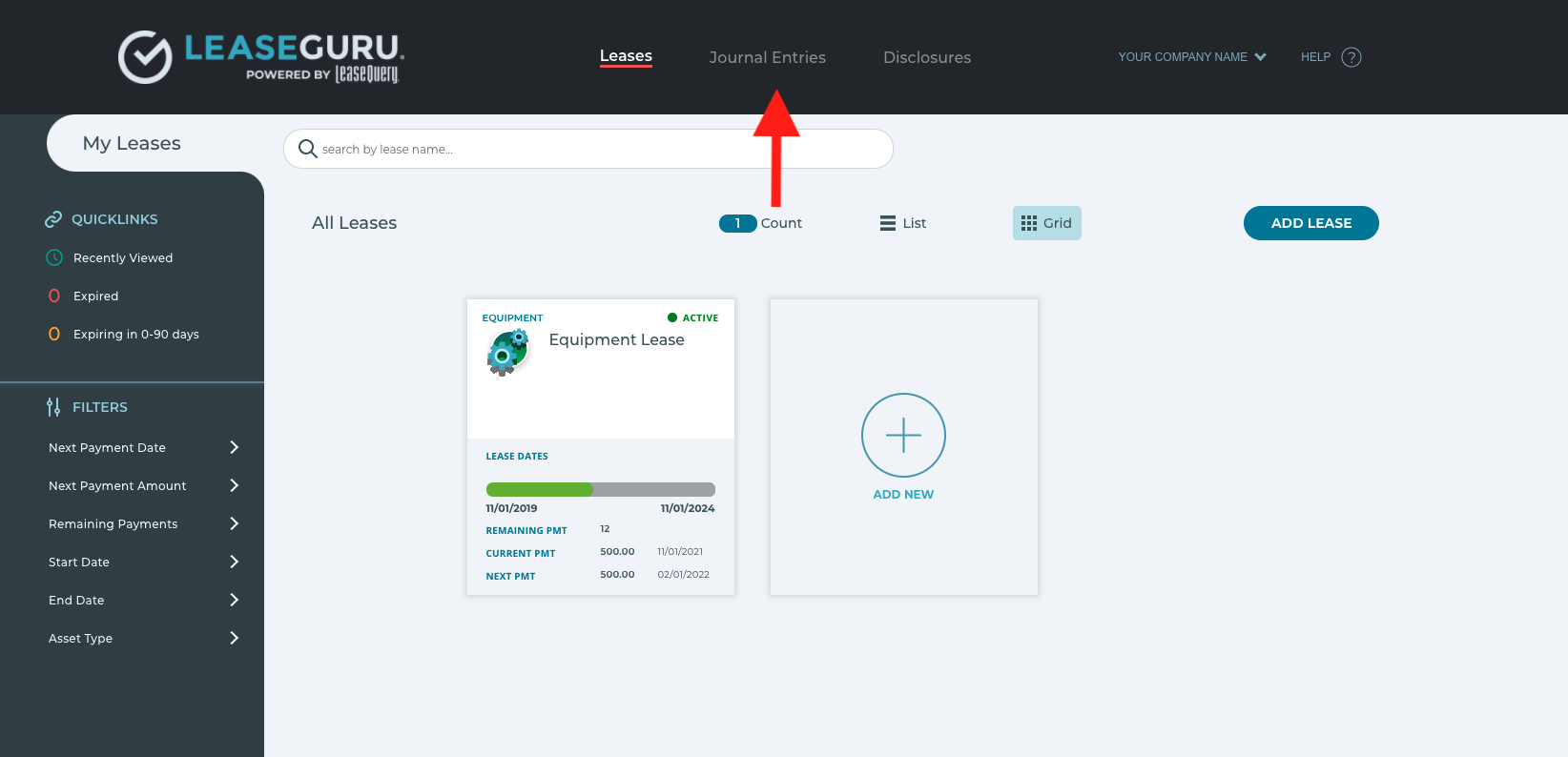Click the lease dates progress bar
Viewport: 1568px width, 757px height.
[600, 489]
